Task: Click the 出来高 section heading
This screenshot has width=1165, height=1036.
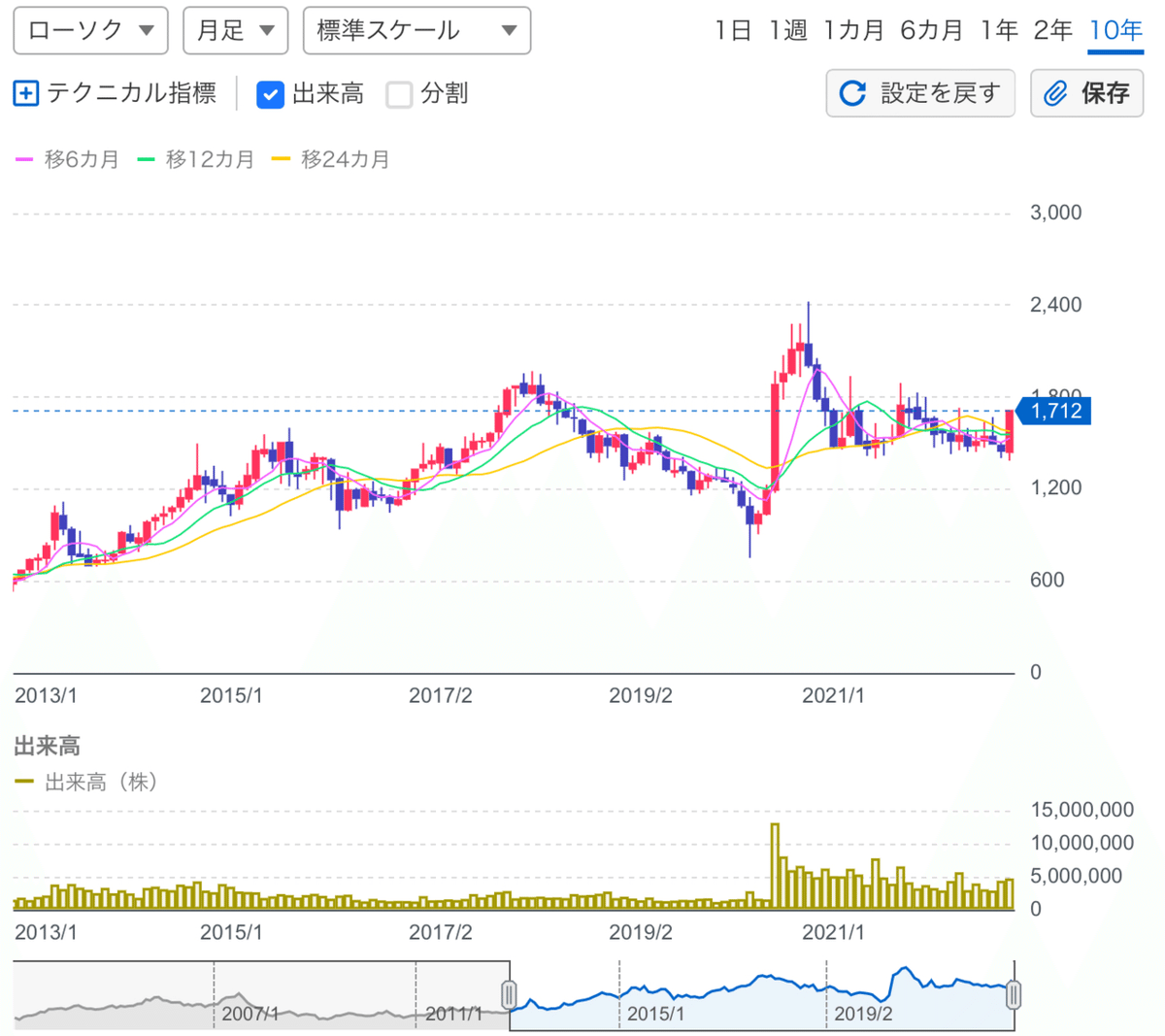Action: [47, 747]
